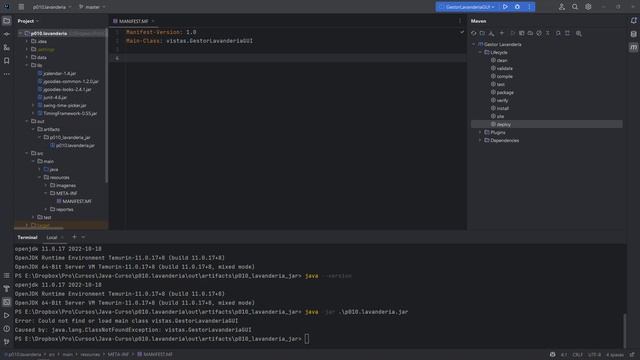Image resolution: width=640 pixels, height=360 pixels.
Task: Click META-INF in the breadcrumb bar
Action: pos(118,355)
